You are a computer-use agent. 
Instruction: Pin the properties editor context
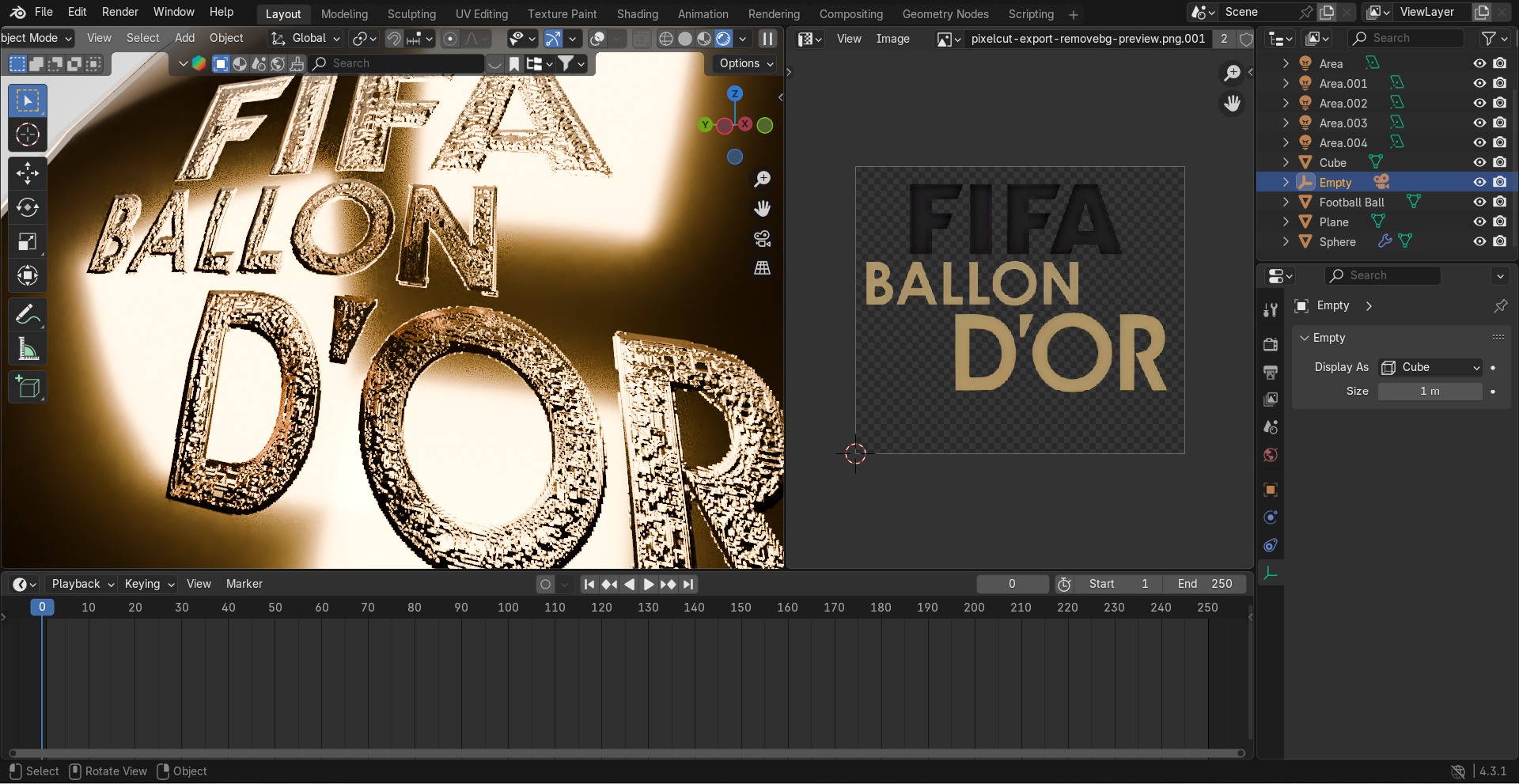1500,306
